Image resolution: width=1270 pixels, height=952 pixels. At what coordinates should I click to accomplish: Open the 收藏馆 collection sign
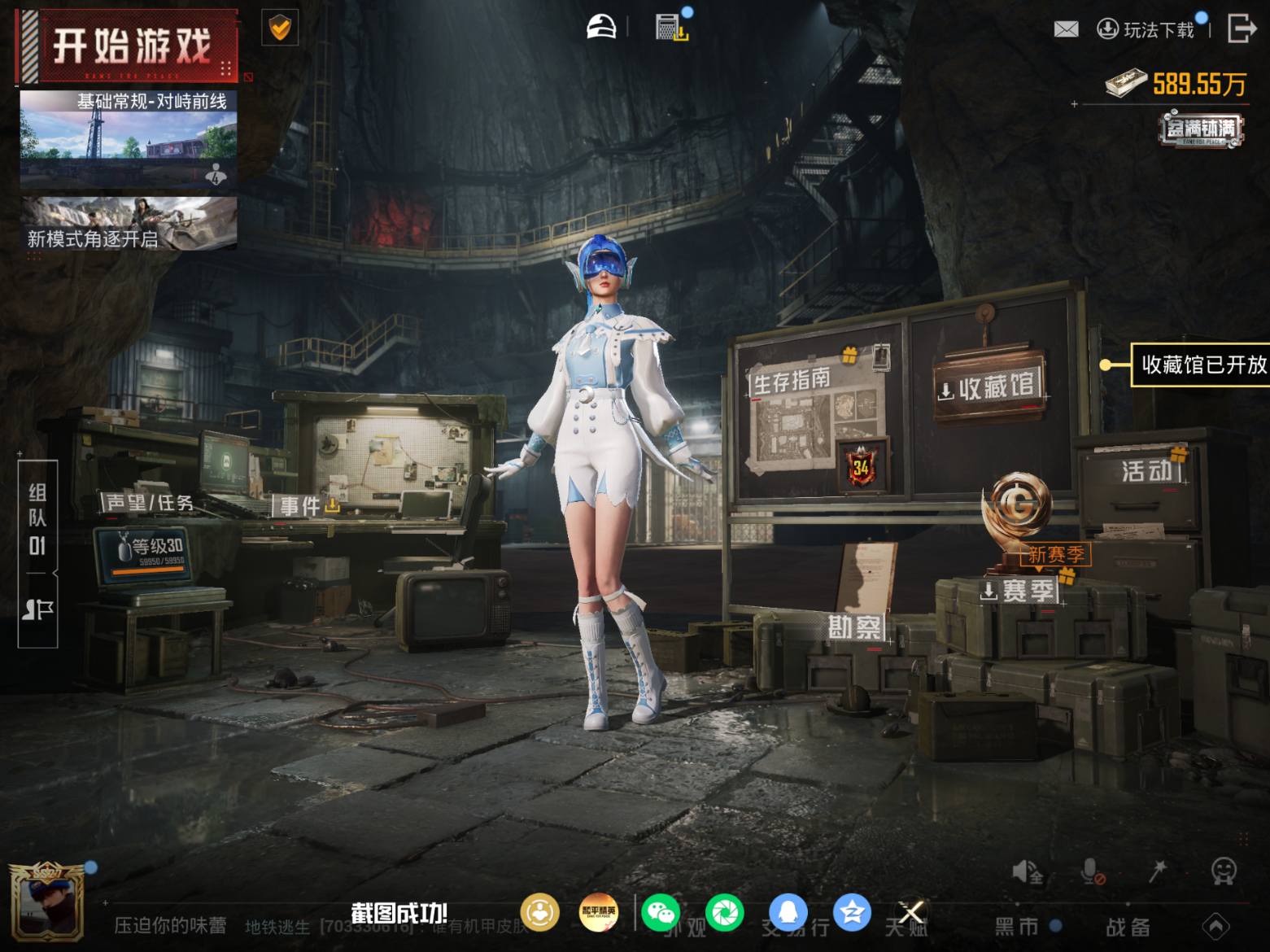click(x=989, y=387)
